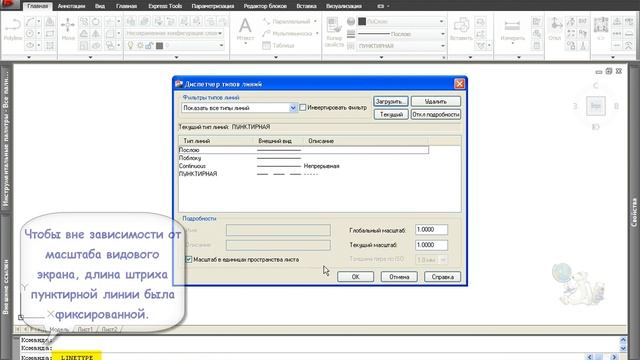The height and width of the screenshot is (360, 640).
Task: Open the AutoCAD application menu button
Action: tap(9, 4)
